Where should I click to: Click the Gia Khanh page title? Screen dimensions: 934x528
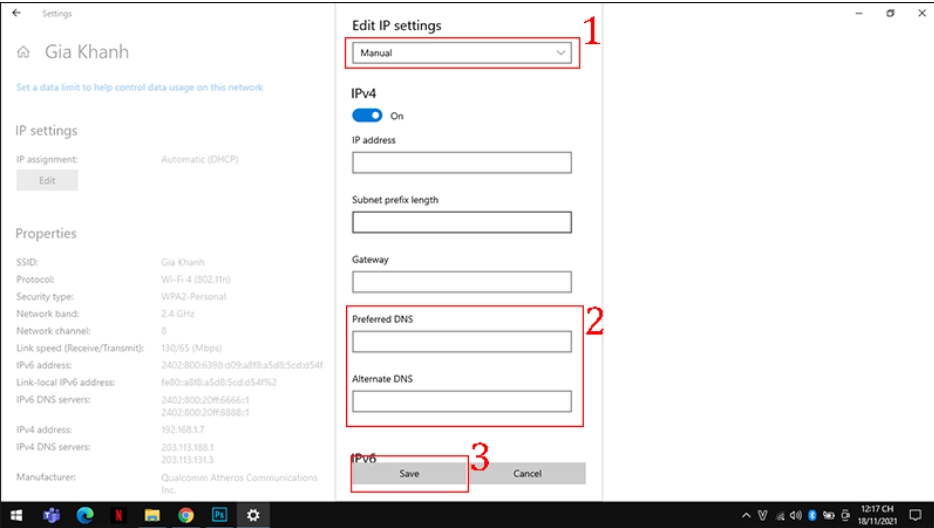87,52
